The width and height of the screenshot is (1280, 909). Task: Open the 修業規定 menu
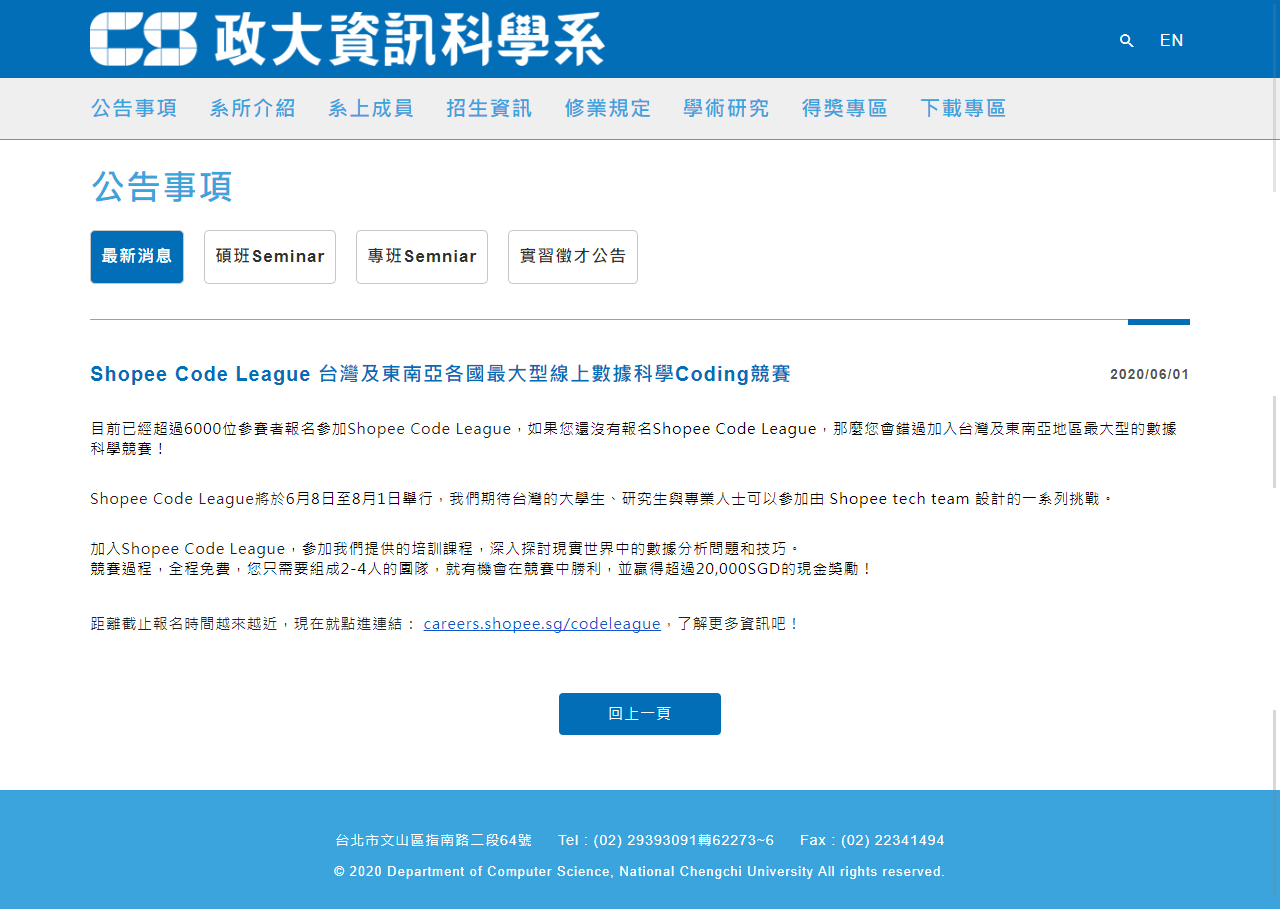[608, 109]
